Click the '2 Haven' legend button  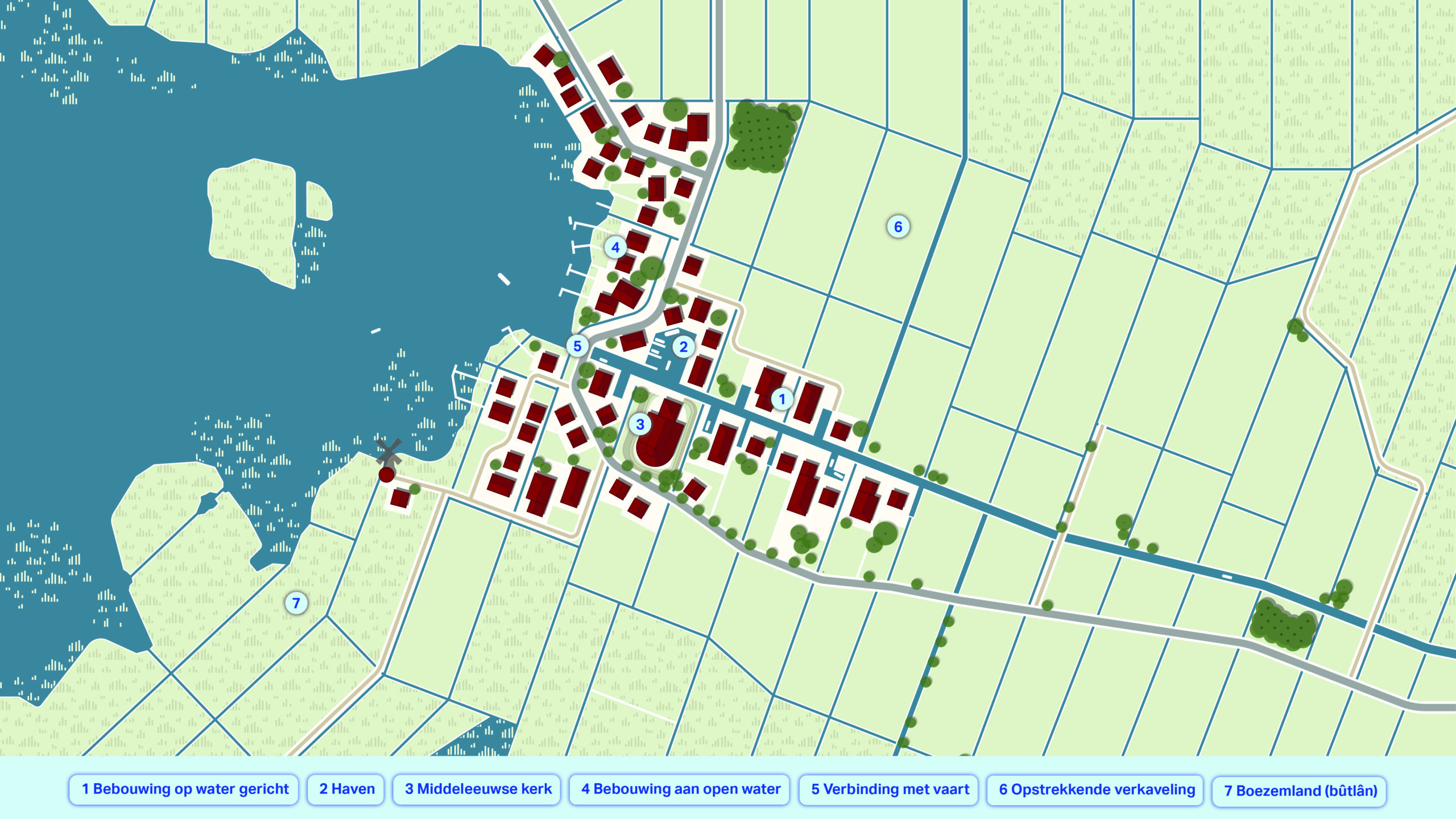click(346, 789)
